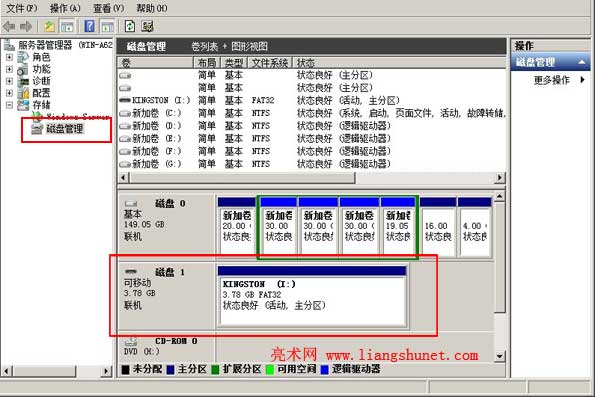This screenshot has width=595, height=397.
Task: Collapse the 磁盘管理 actions section header
Action: tap(582, 62)
